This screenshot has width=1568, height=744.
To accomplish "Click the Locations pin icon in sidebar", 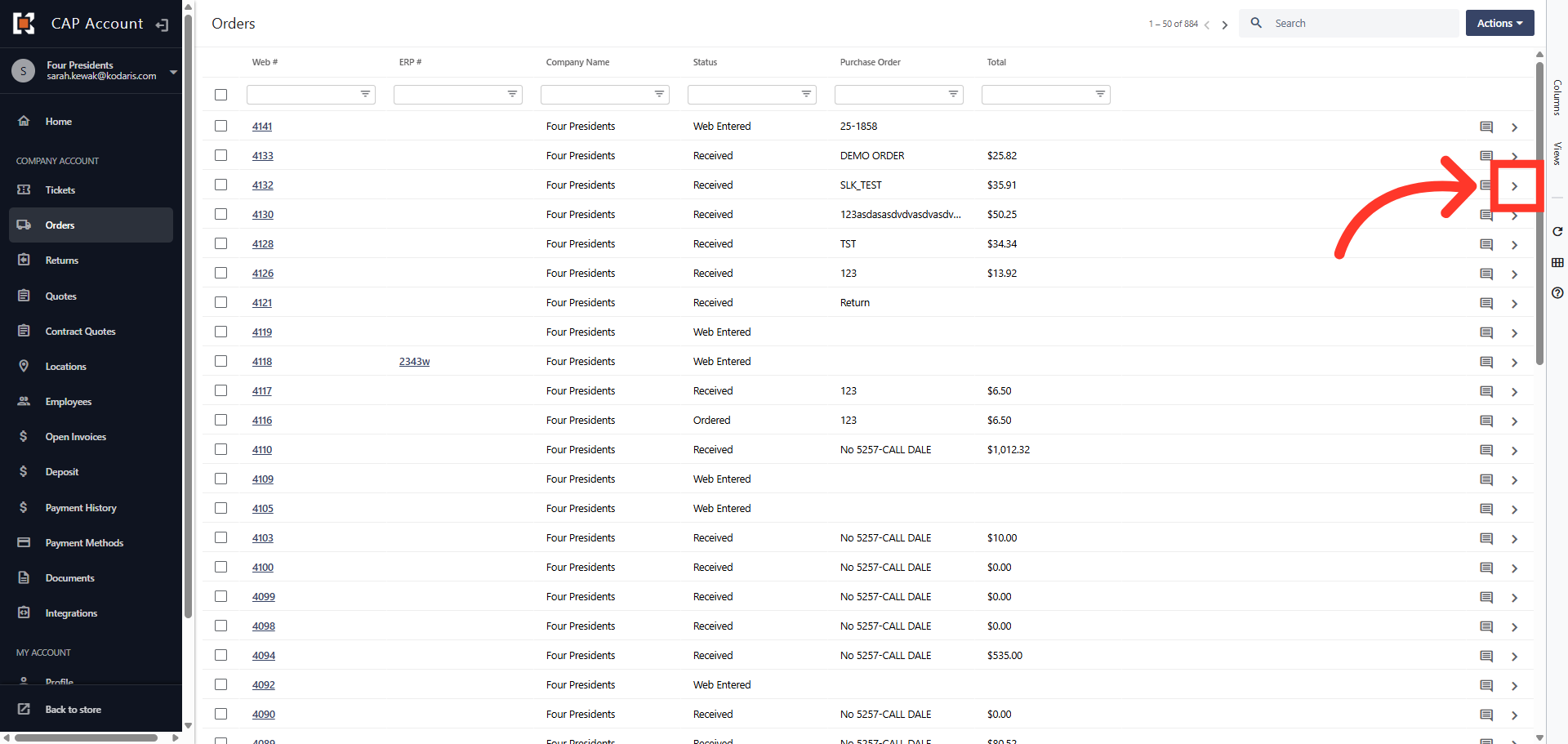I will click(x=24, y=366).
